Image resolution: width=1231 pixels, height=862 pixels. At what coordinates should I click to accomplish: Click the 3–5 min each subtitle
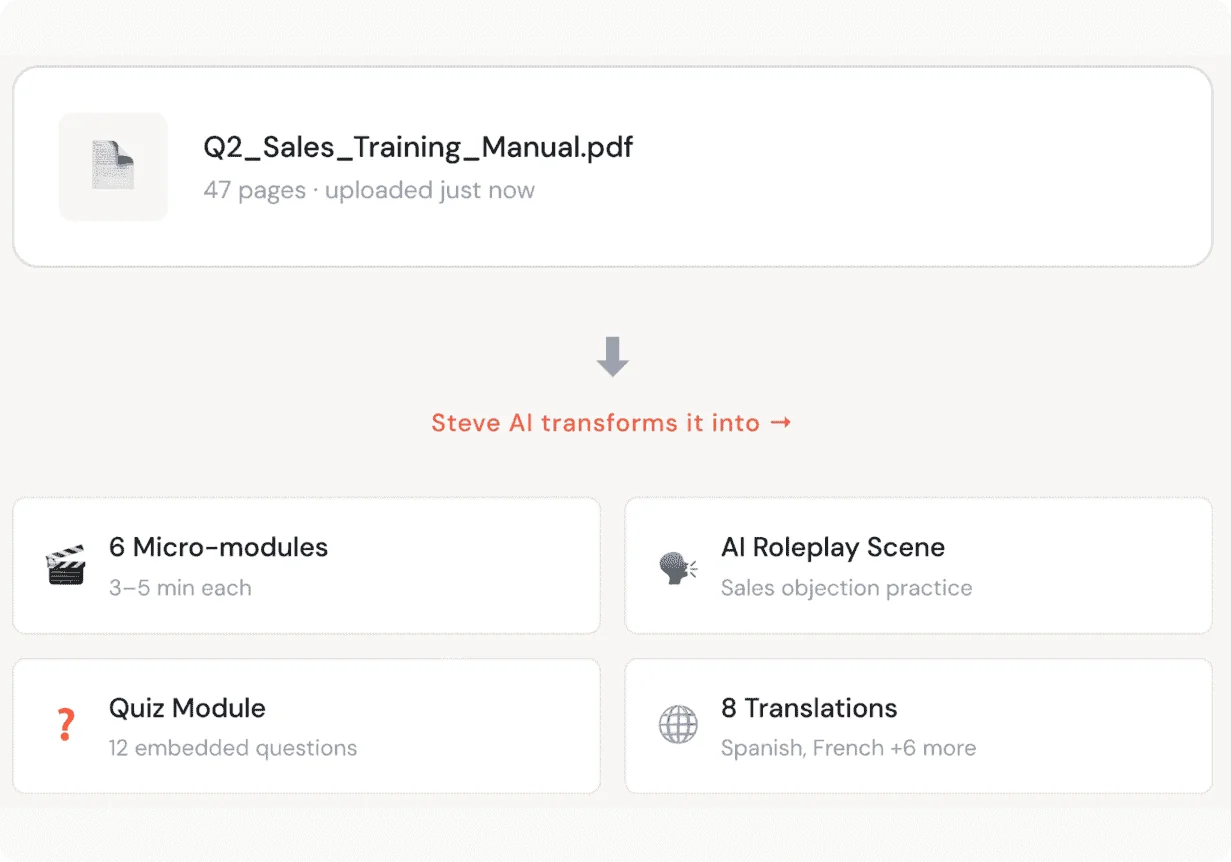(180, 588)
